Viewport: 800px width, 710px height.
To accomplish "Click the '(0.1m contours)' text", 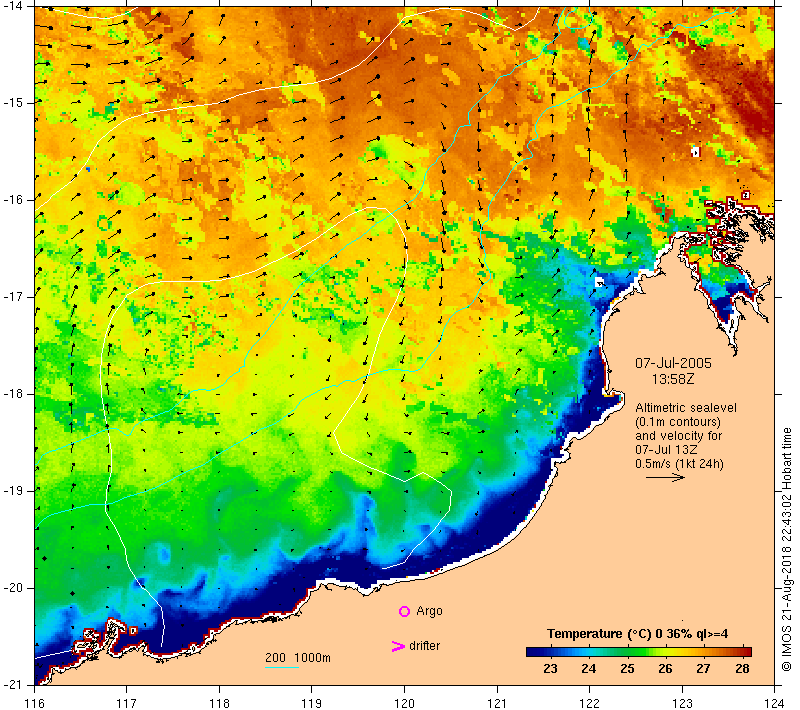I will point(678,422).
